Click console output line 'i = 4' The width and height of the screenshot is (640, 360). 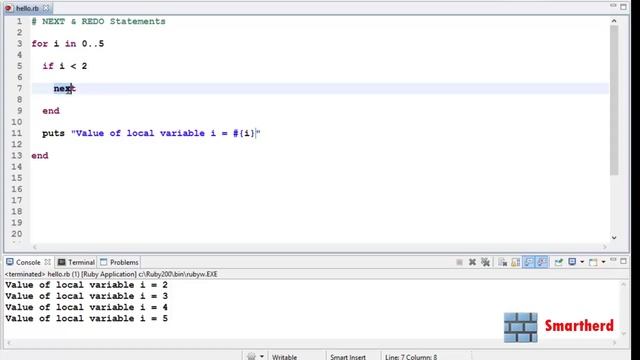click(86, 307)
